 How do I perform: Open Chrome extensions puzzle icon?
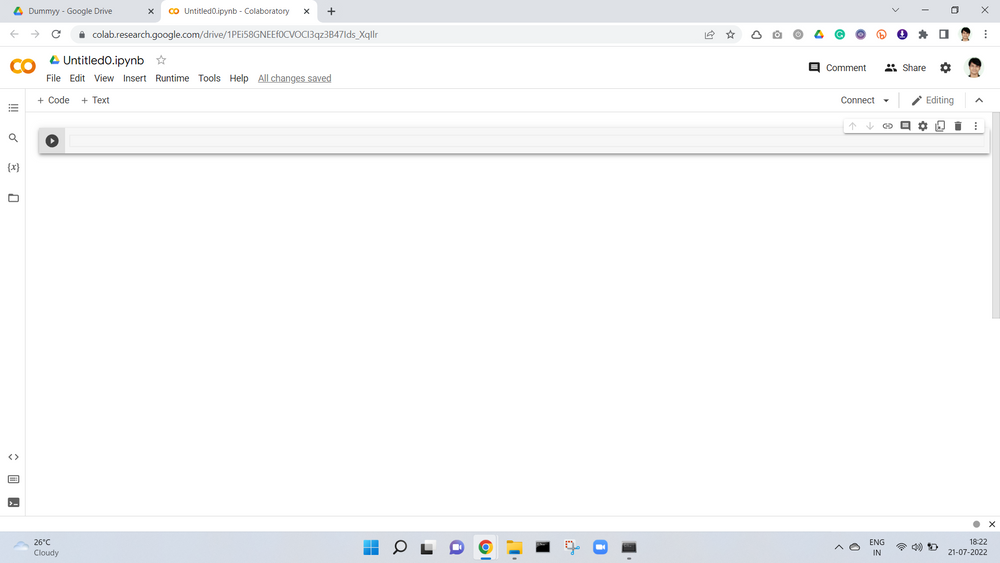[x=923, y=34]
